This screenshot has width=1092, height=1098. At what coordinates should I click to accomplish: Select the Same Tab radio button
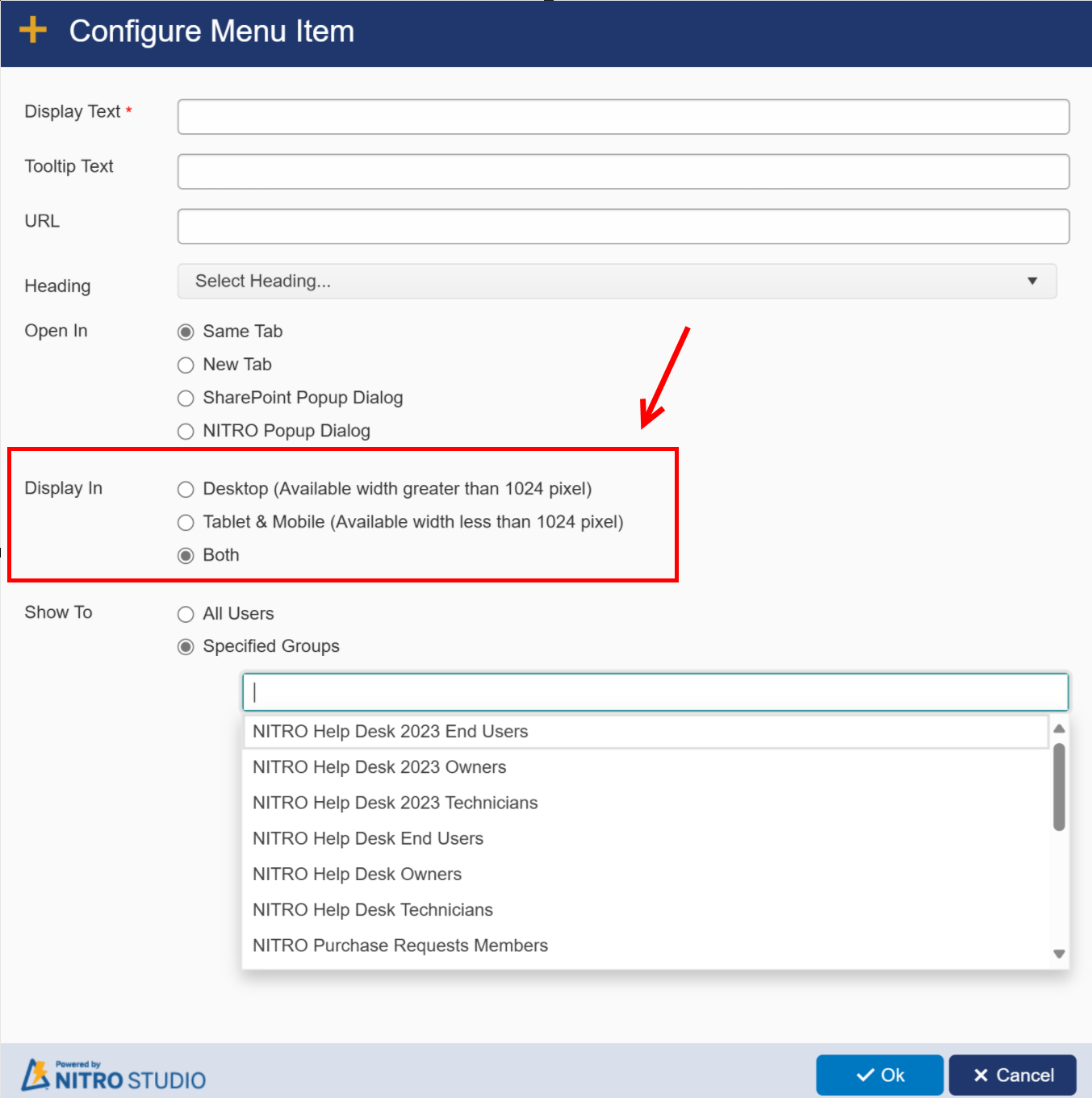[186, 332]
